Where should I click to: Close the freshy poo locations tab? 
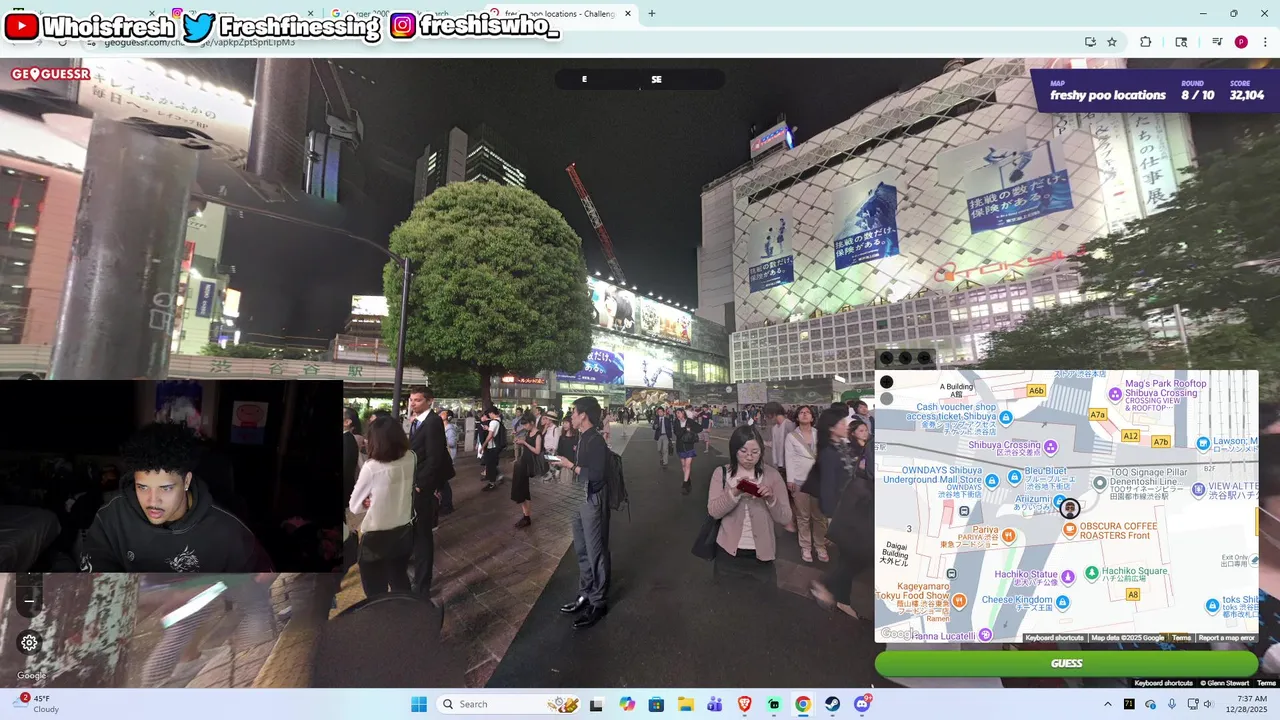point(627,14)
